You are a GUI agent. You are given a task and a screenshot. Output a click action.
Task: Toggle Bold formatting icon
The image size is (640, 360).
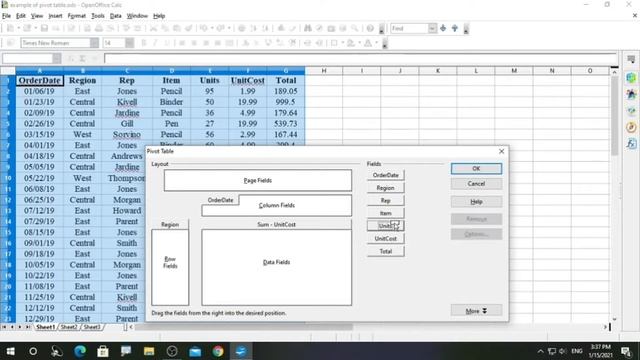pyautogui.click(x=144, y=43)
